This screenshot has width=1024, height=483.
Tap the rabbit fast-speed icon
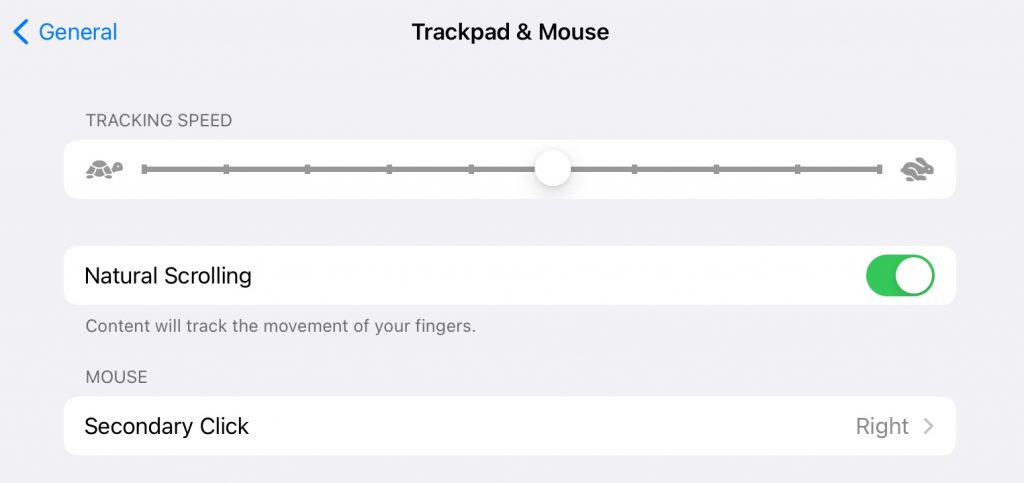pos(917,170)
